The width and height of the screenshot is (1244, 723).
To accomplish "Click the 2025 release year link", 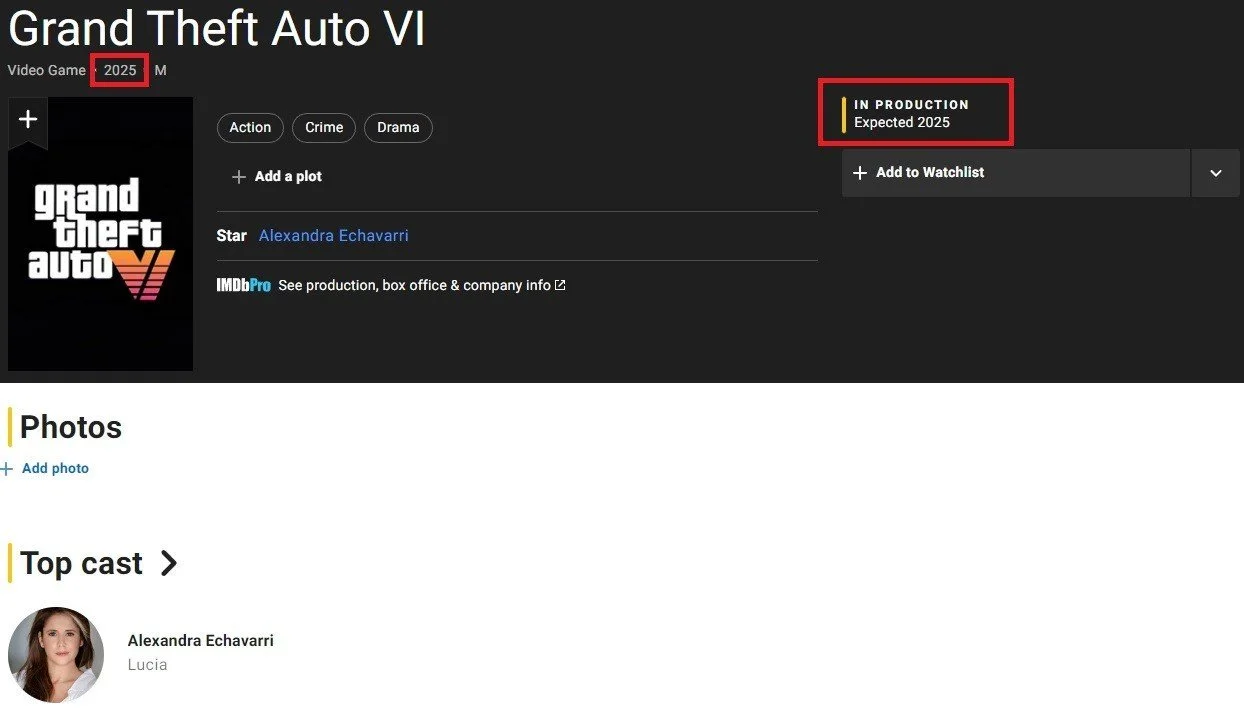I will [120, 71].
